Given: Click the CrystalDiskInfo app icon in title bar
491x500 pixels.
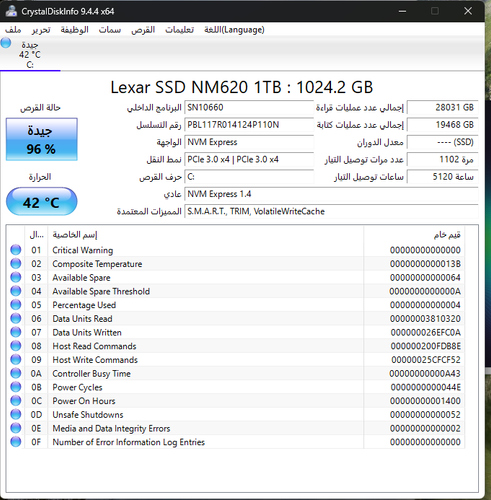Looking at the screenshot, I should click(11, 11).
